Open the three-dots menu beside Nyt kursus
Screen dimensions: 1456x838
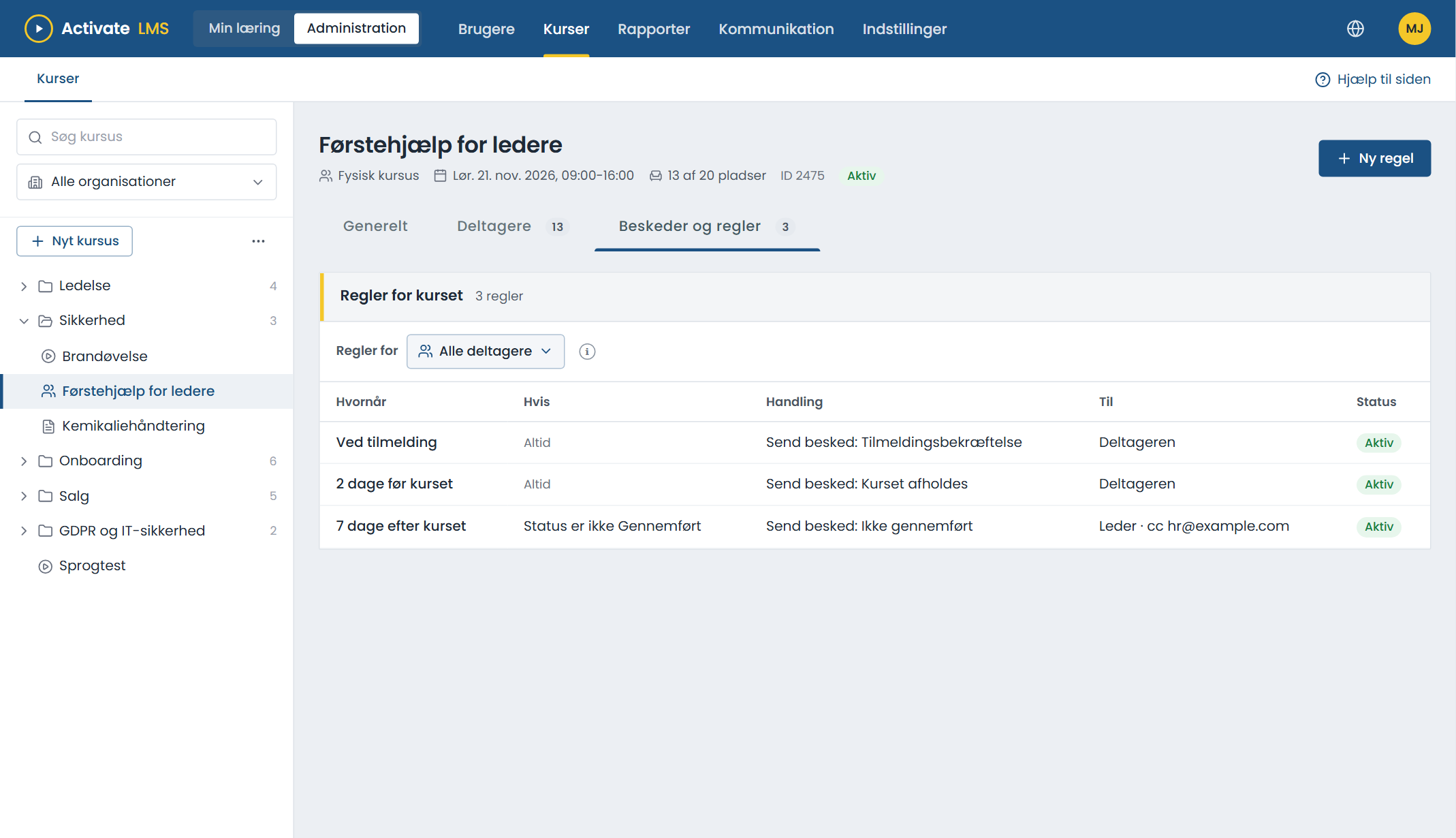pyautogui.click(x=258, y=241)
